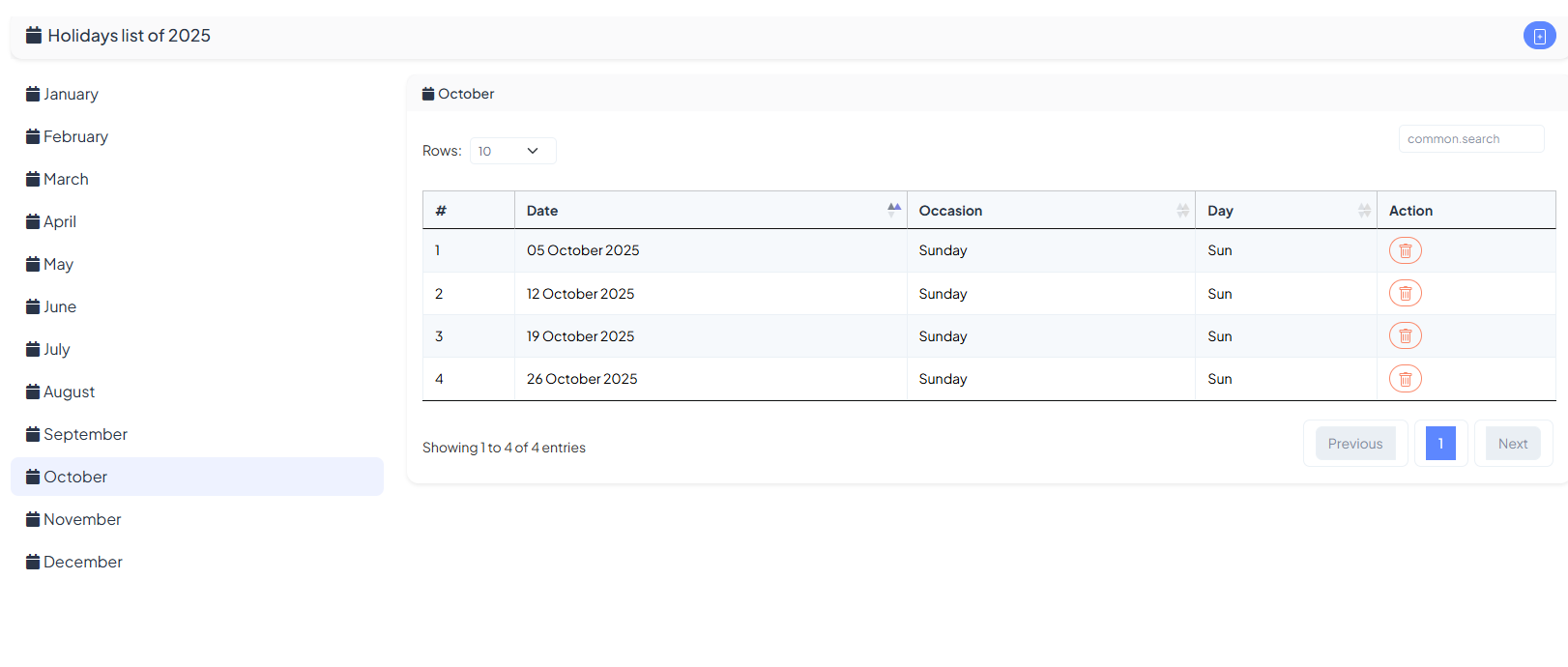1568x667 pixels.
Task: Sort table by Date column arrows
Action: pos(893,211)
